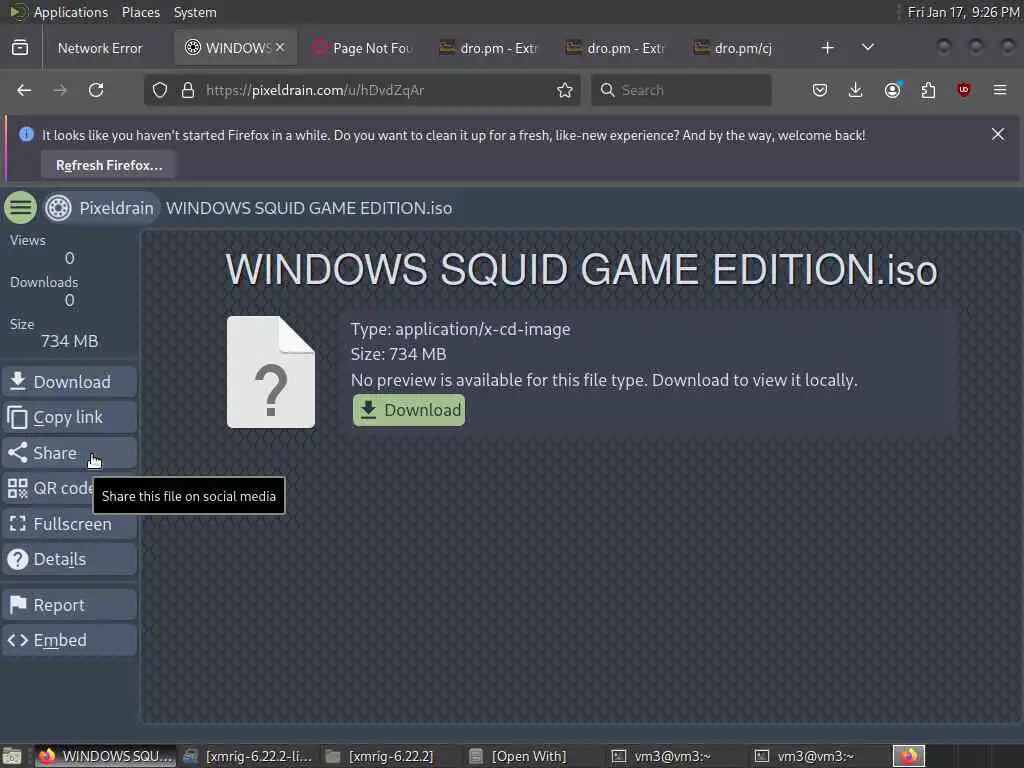Image resolution: width=1024 pixels, height=768 pixels.
Task: Select first vm3@vm3:~ terminal taskbar entry
Action: pyautogui.click(x=673, y=756)
